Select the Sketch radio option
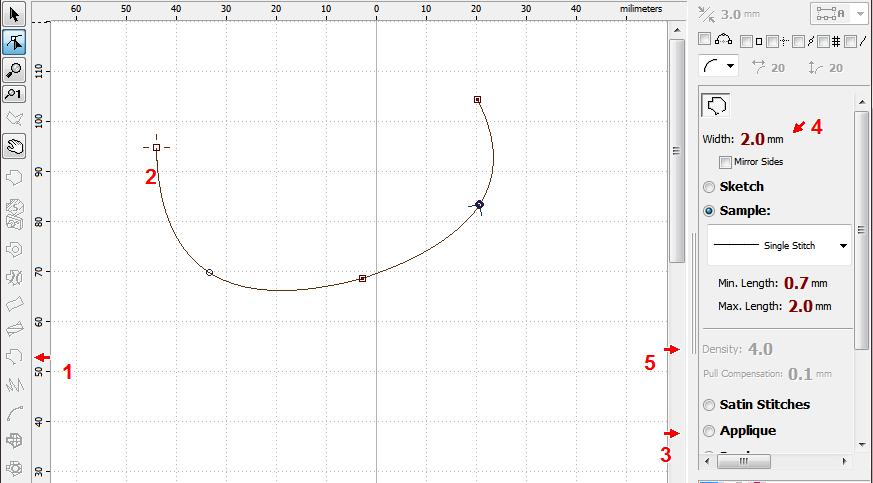 click(x=709, y=187)
